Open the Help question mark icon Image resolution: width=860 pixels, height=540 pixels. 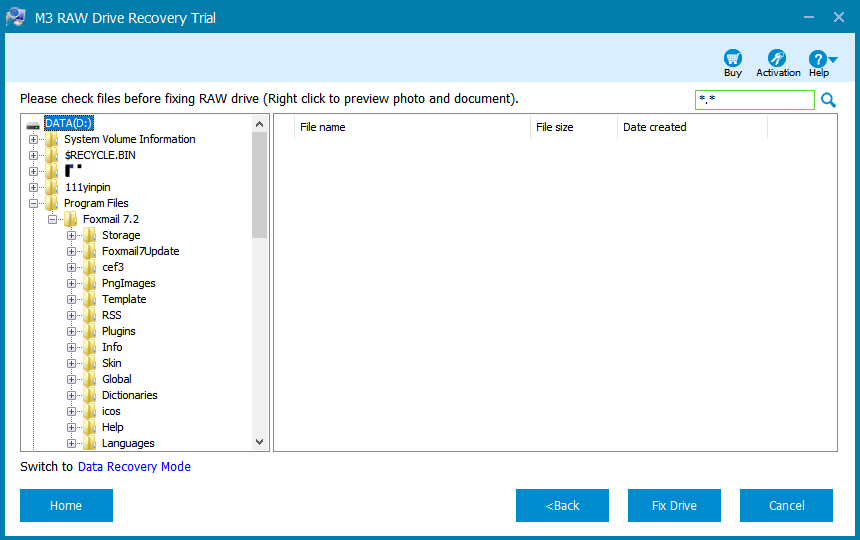coord(817,59)
